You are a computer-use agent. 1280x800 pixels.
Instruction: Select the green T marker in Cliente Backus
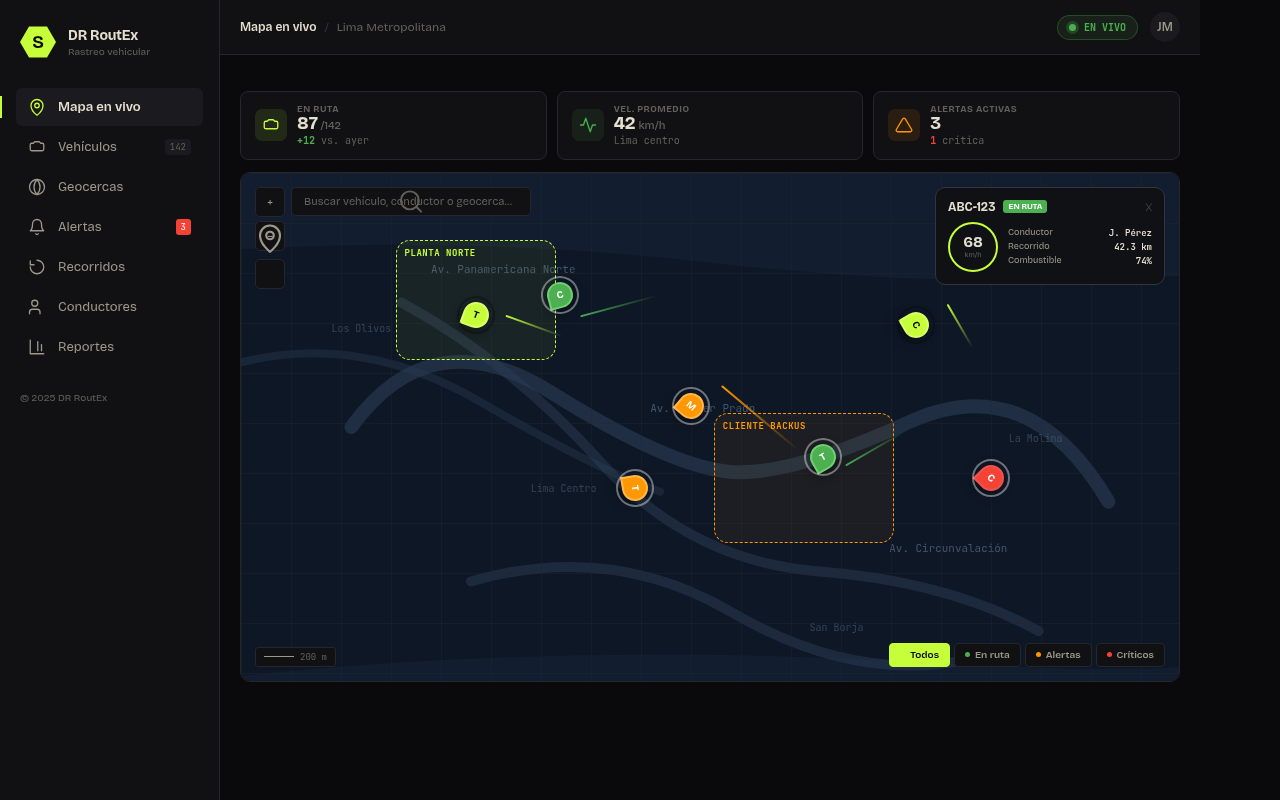[823, 457]
